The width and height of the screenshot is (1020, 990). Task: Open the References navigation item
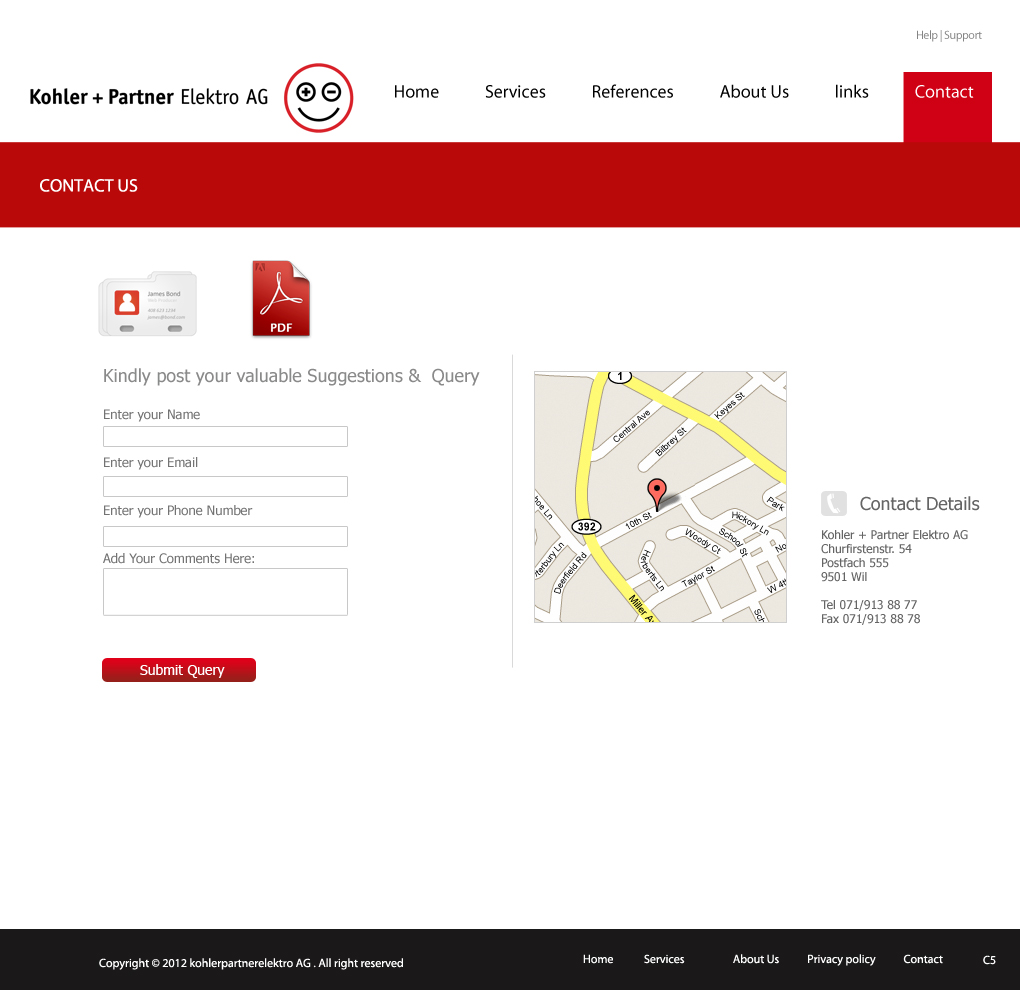[632, 92]
